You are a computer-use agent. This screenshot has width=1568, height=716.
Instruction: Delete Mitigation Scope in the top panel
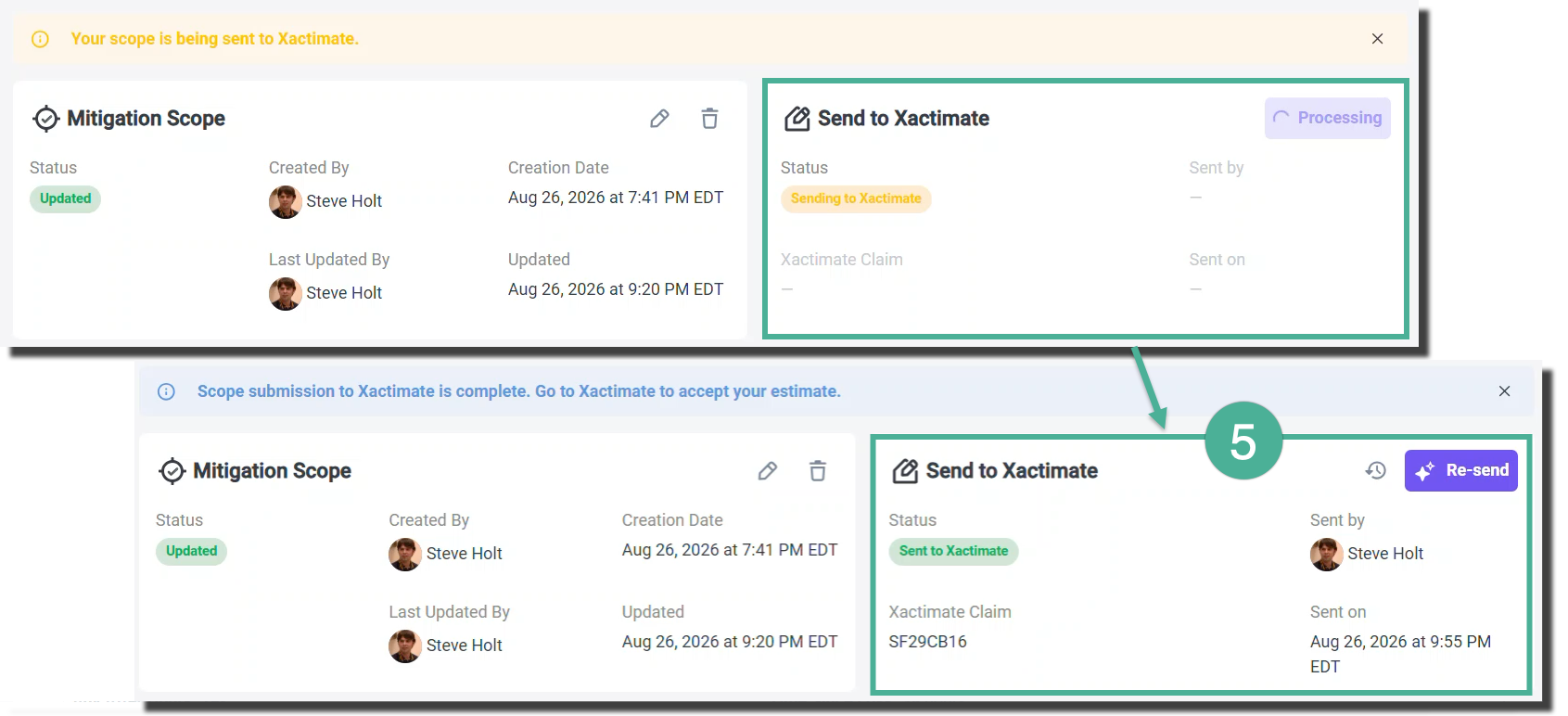(x=709, y=119)
